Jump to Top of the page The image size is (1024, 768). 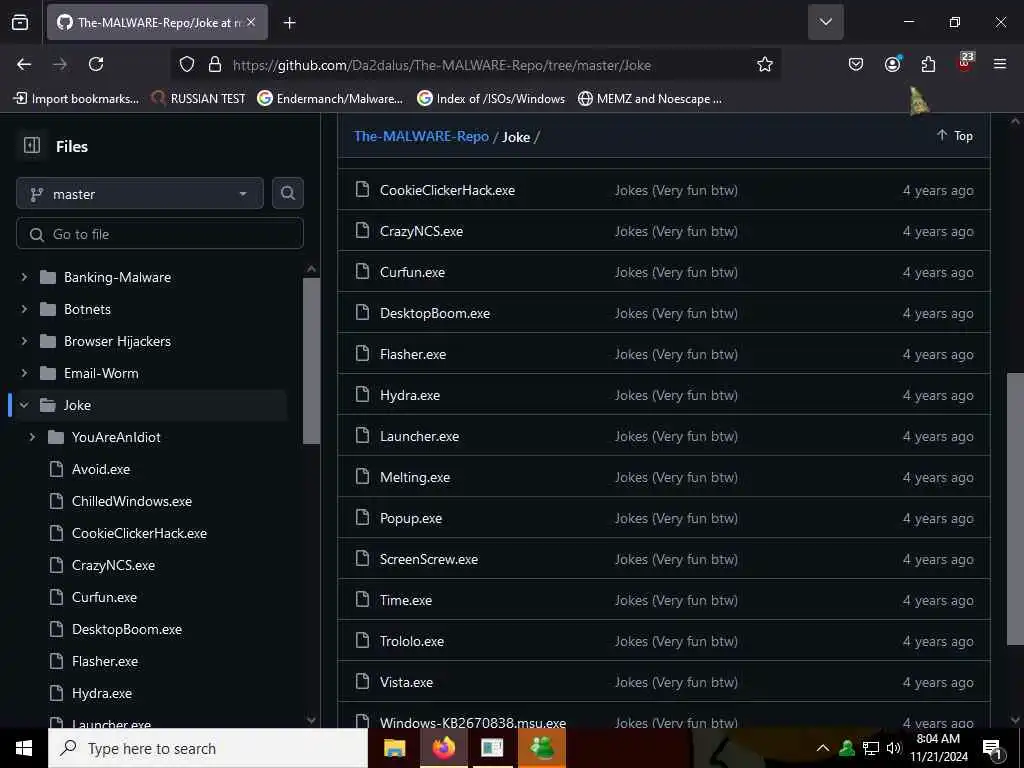955,135
